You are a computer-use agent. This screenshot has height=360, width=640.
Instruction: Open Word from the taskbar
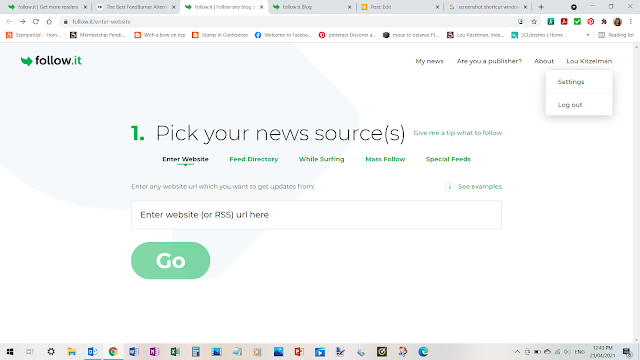tap(134, 351)
